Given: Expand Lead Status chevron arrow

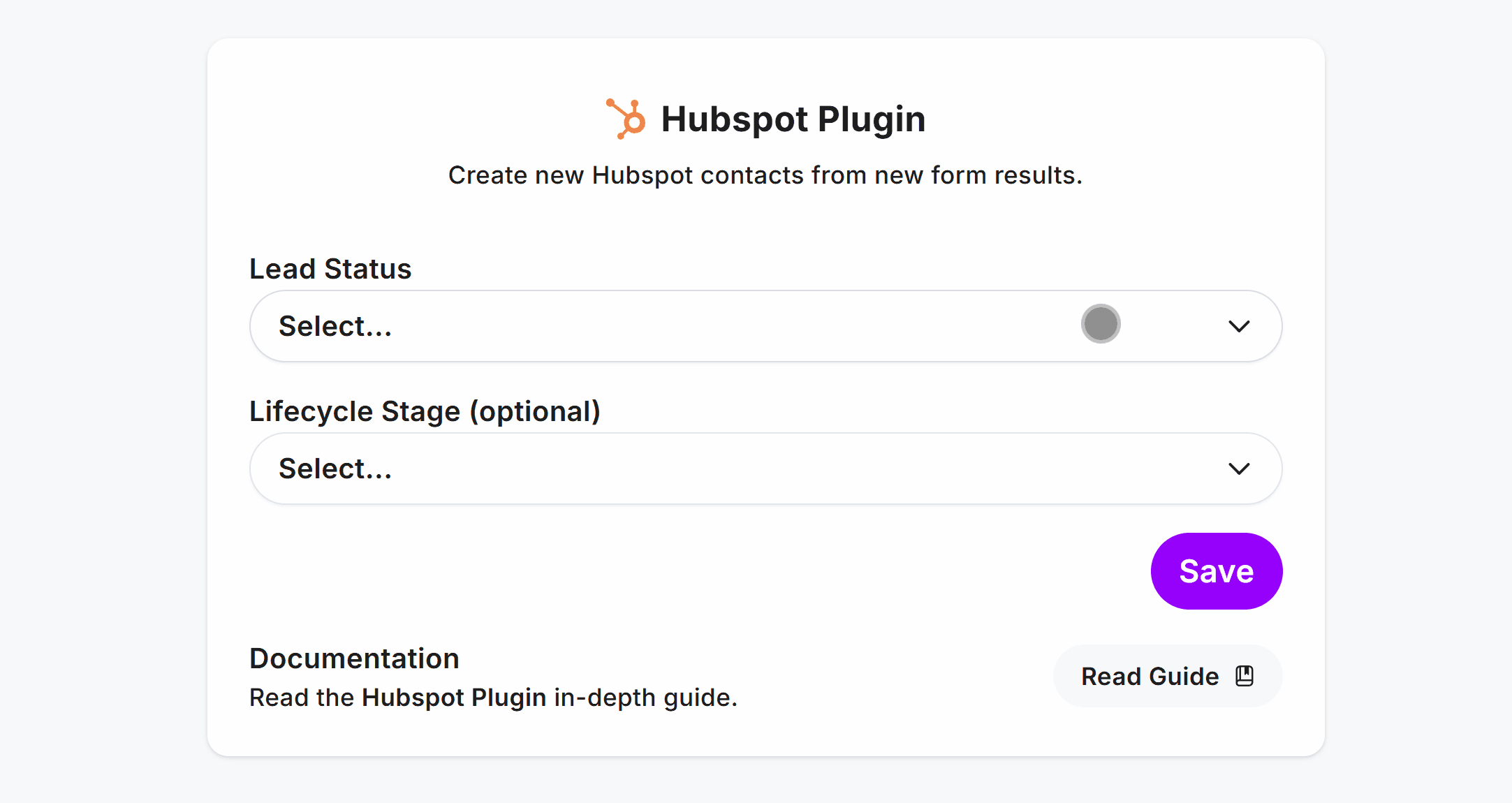Looking at the screenshot, I should (x=1239, y=326).
